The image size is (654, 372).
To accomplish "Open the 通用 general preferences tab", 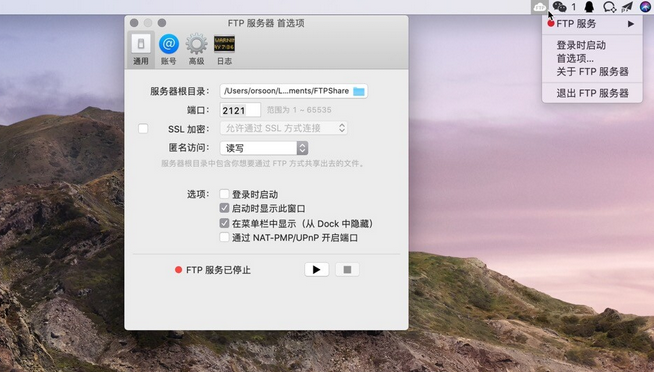I will pos(141,49).
